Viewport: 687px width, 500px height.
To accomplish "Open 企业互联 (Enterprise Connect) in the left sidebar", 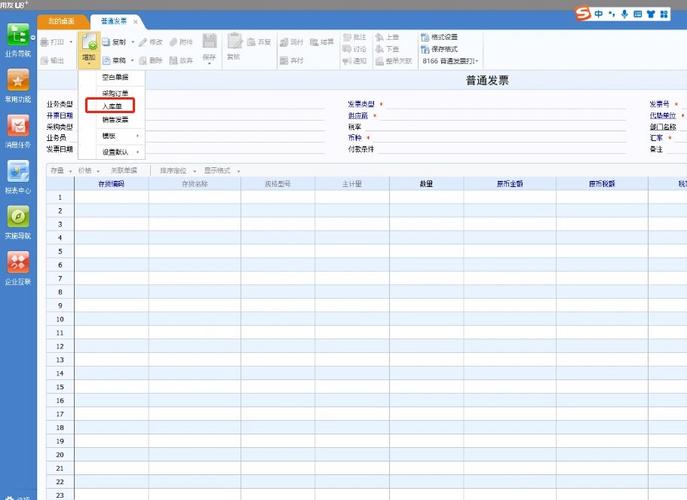I will pyautogui.click(x=18, y=268).
